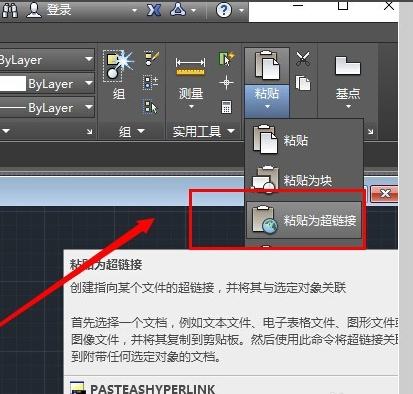This screenshot has height=394, width=413.
Task: Click the 测量 measure ruler icon
Action: coord(190,66)
